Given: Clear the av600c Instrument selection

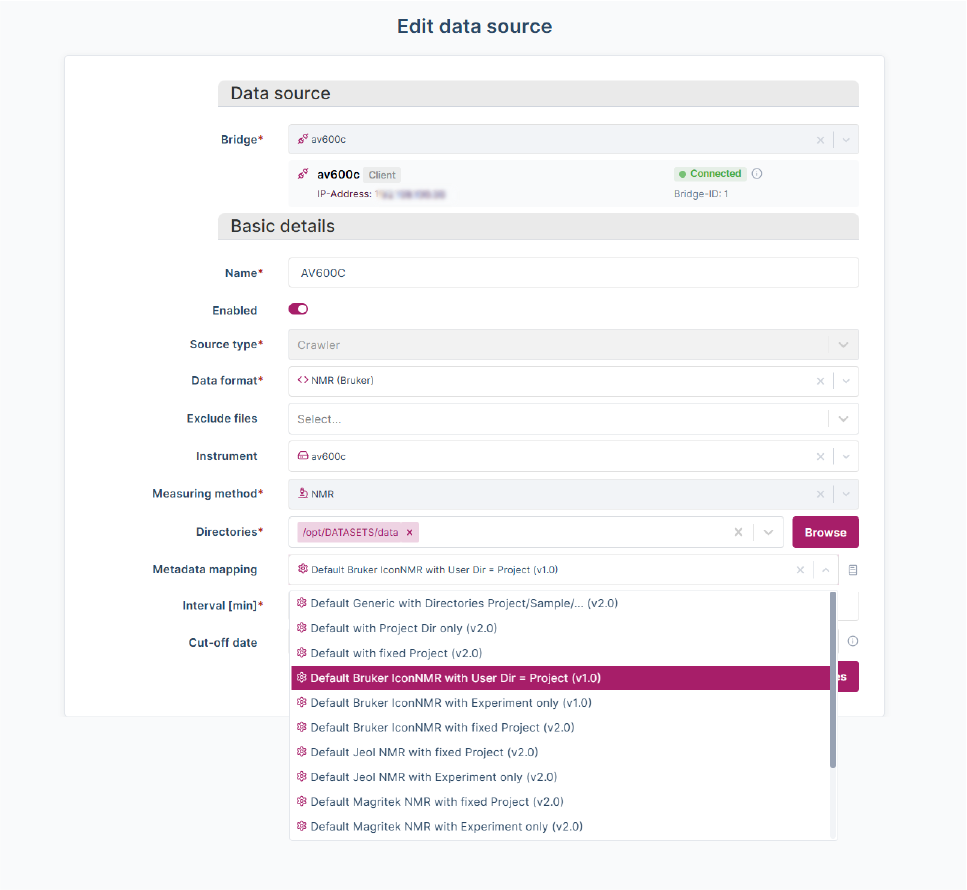Looking at the screenshot, I should point(820,457).
